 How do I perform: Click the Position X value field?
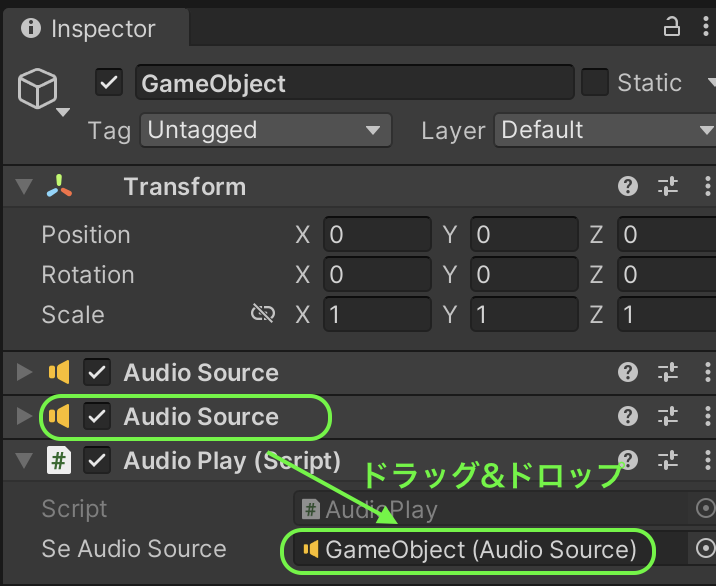pyautogui.click(x=377, y=234)
